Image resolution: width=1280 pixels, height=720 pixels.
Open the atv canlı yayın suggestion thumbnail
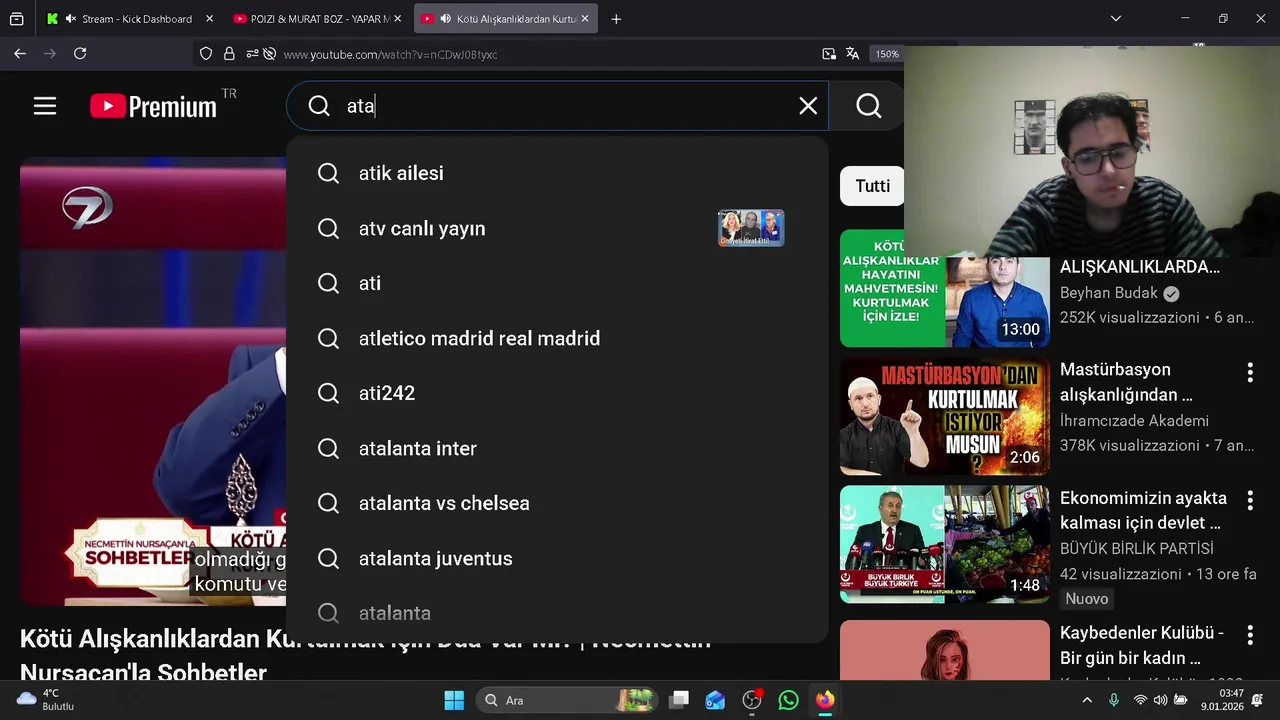(x=751, y=228)
